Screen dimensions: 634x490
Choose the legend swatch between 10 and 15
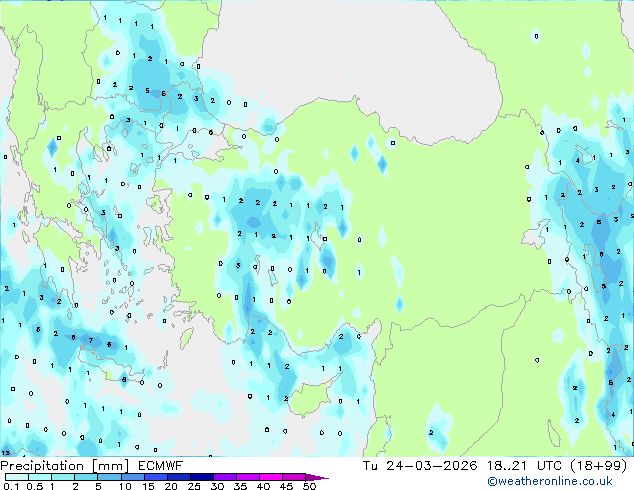(x=132, y=477)
